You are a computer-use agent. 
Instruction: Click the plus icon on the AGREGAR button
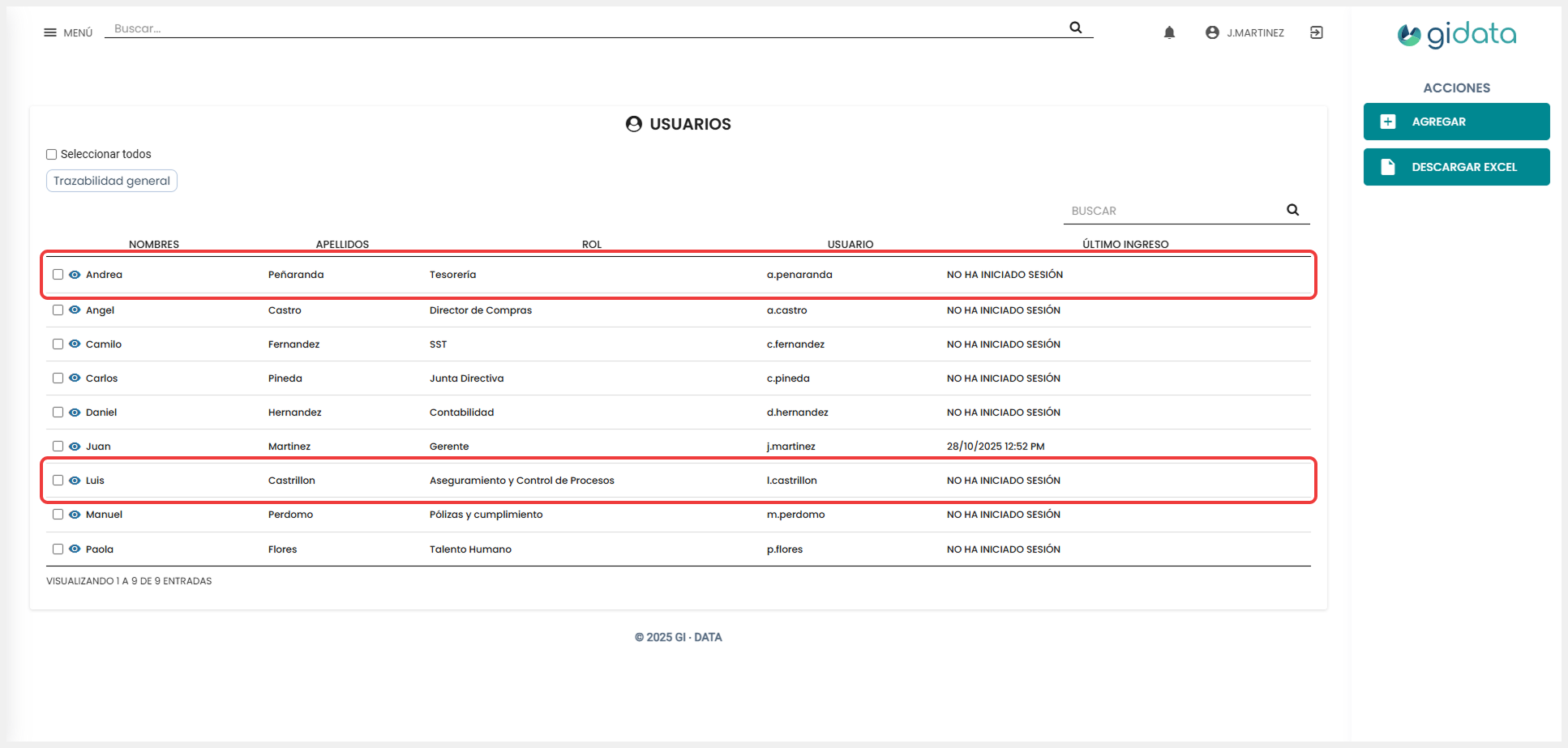(1387, 121)
